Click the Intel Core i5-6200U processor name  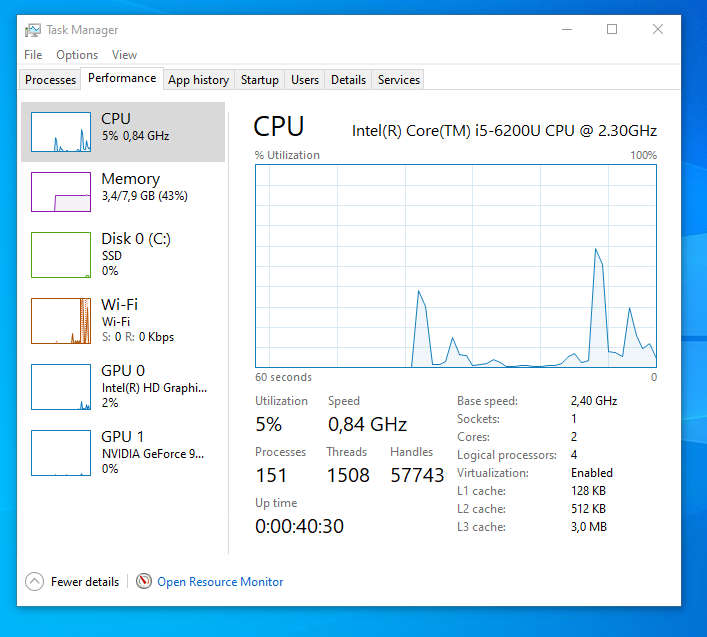click(x=504, y=131)
